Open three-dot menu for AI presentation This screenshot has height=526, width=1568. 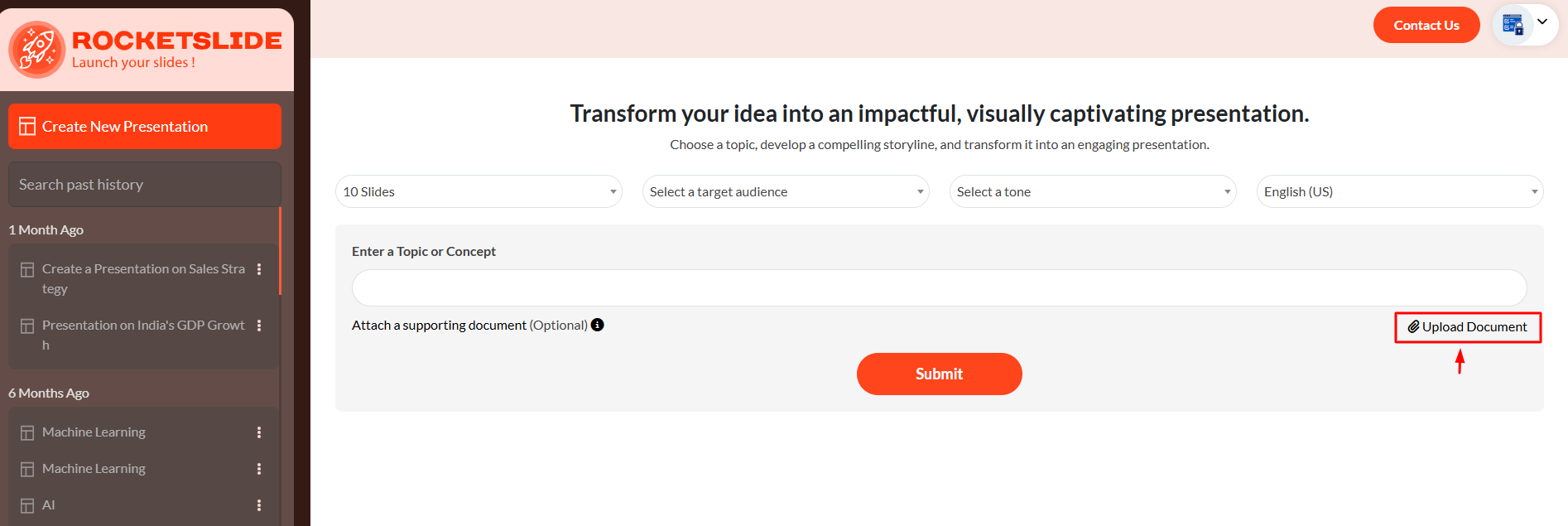click(x=259, y=505)
